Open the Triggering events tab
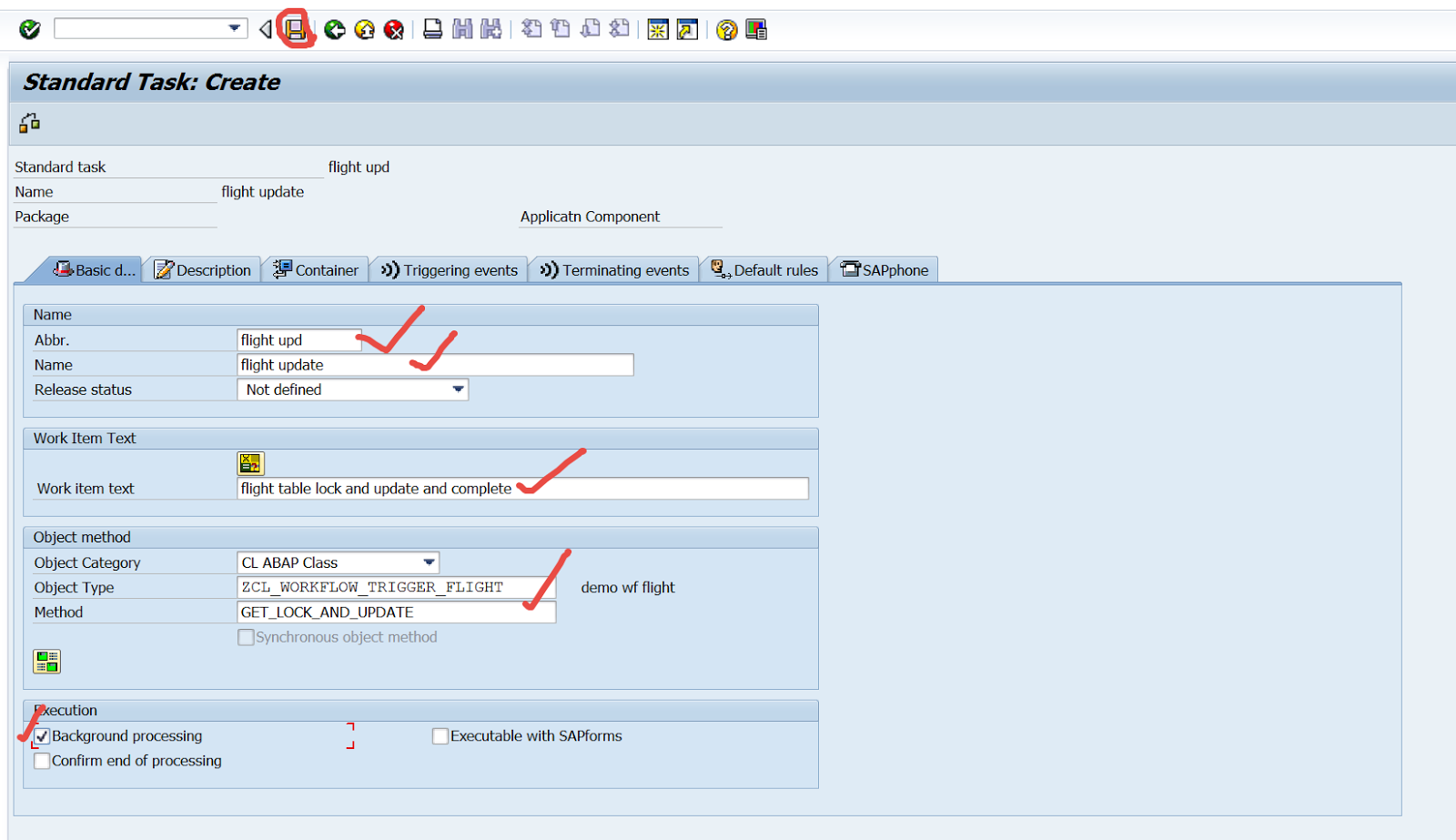 coord(450,270)
